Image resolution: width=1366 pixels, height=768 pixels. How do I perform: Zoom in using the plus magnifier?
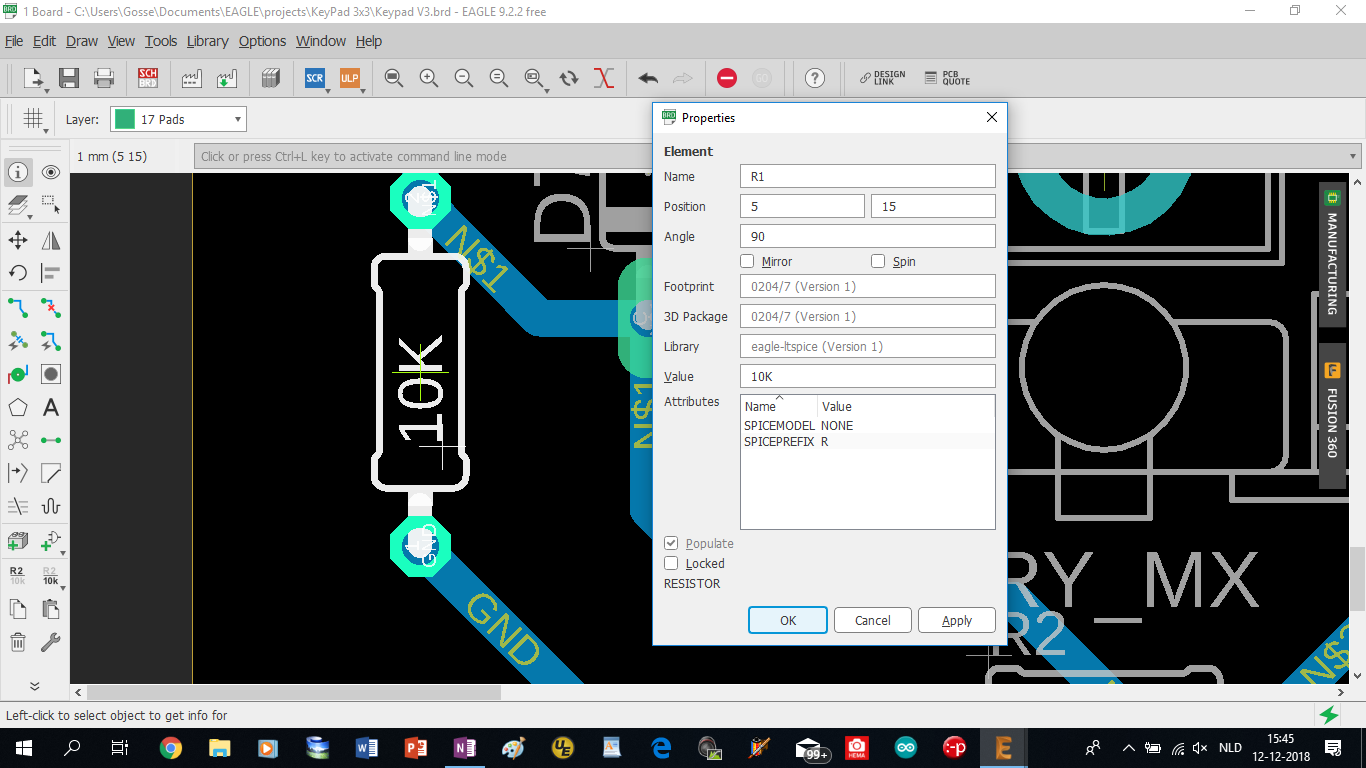429,78
